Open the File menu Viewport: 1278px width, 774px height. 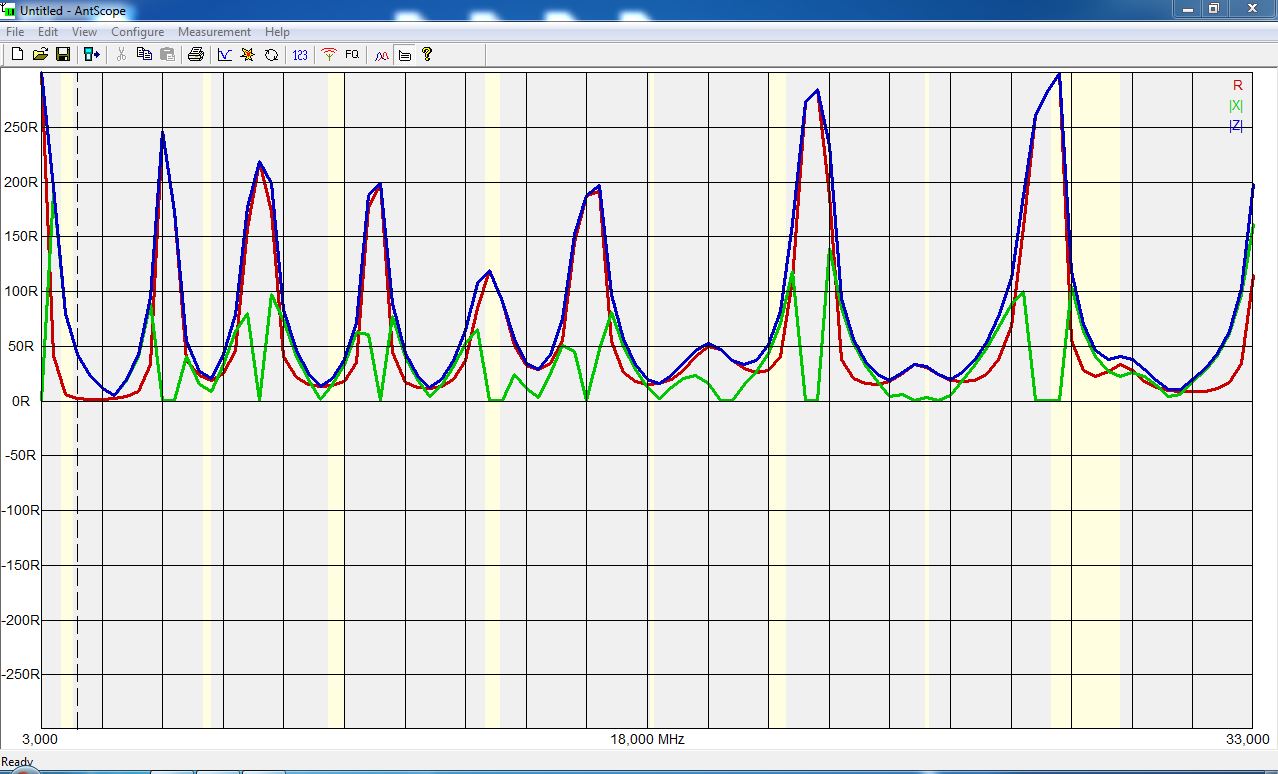15,32
